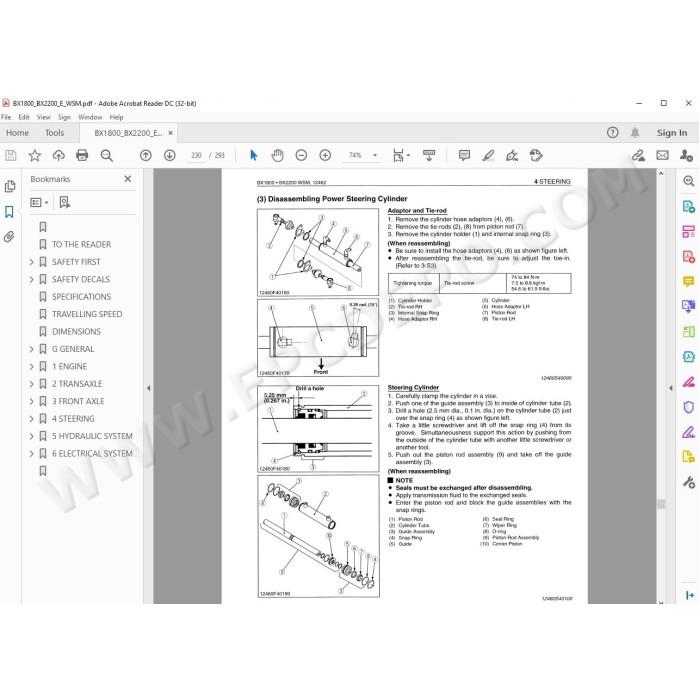Open the right pane search tool icon
This screenshot has width=700, height=700.
click(x=689, y=181)
